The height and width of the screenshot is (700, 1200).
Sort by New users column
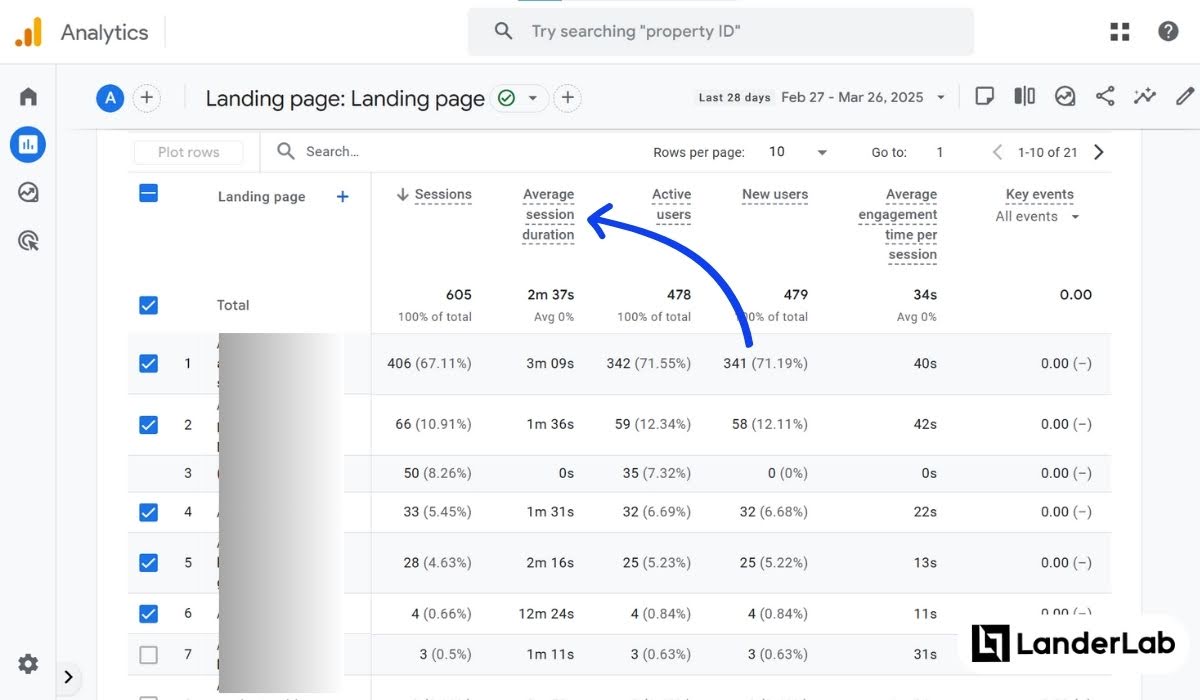pos(775,195)
